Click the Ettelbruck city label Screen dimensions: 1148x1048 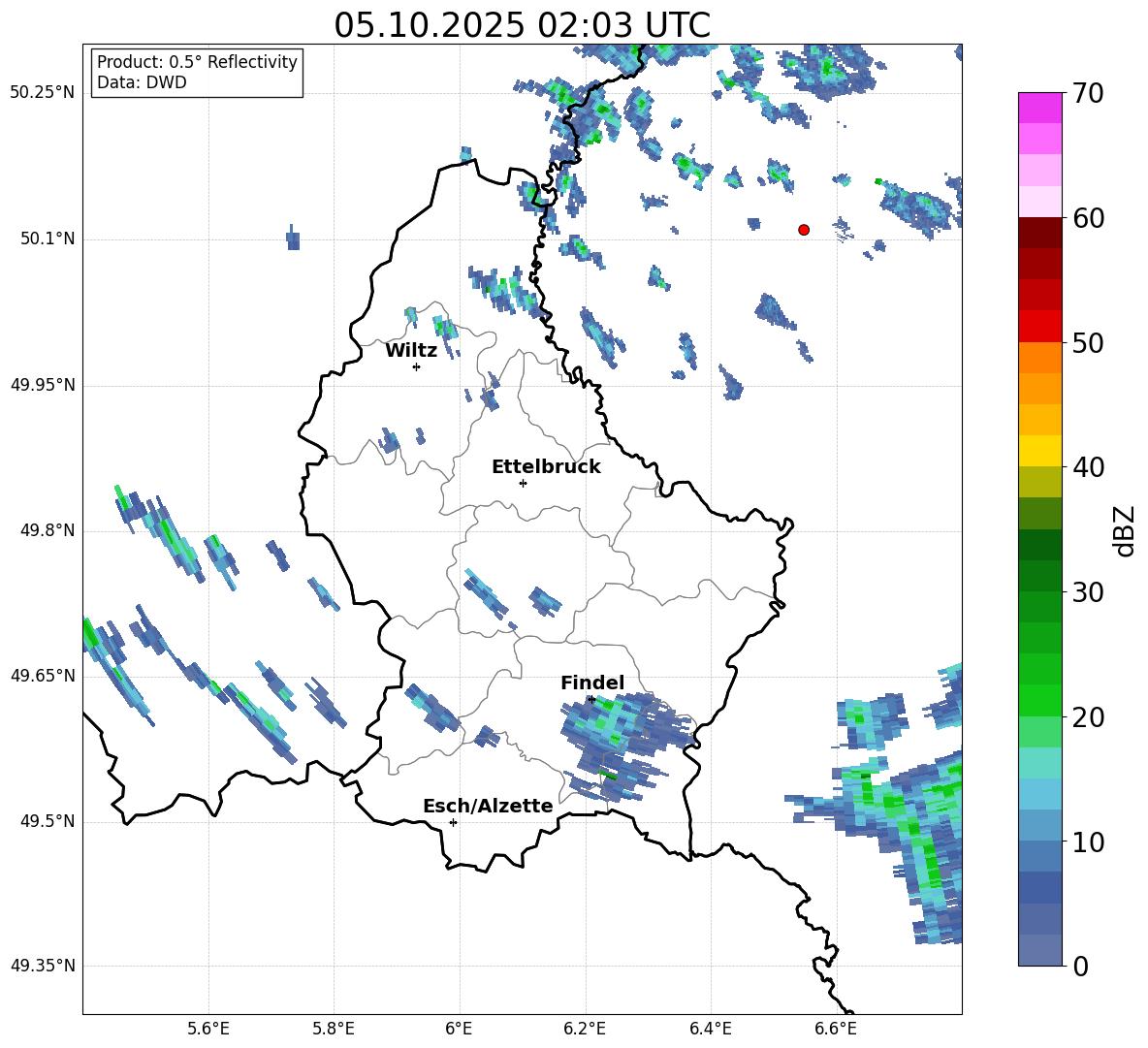click(546, 467)
